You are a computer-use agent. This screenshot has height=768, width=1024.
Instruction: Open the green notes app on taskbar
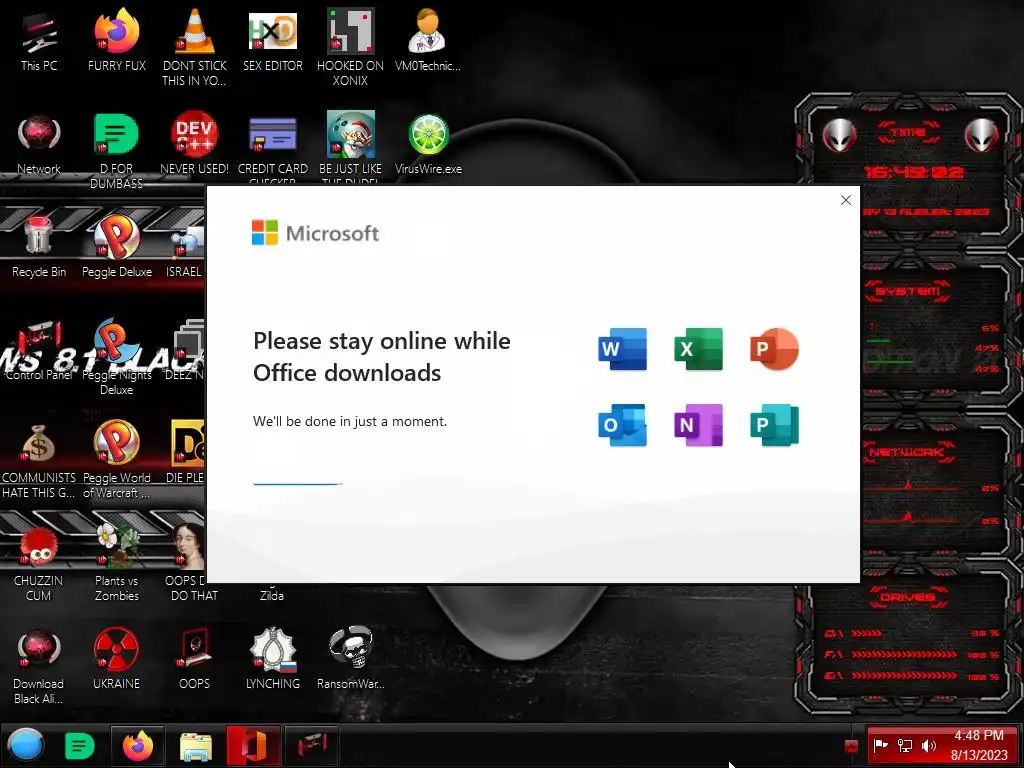tap(79, 746)
